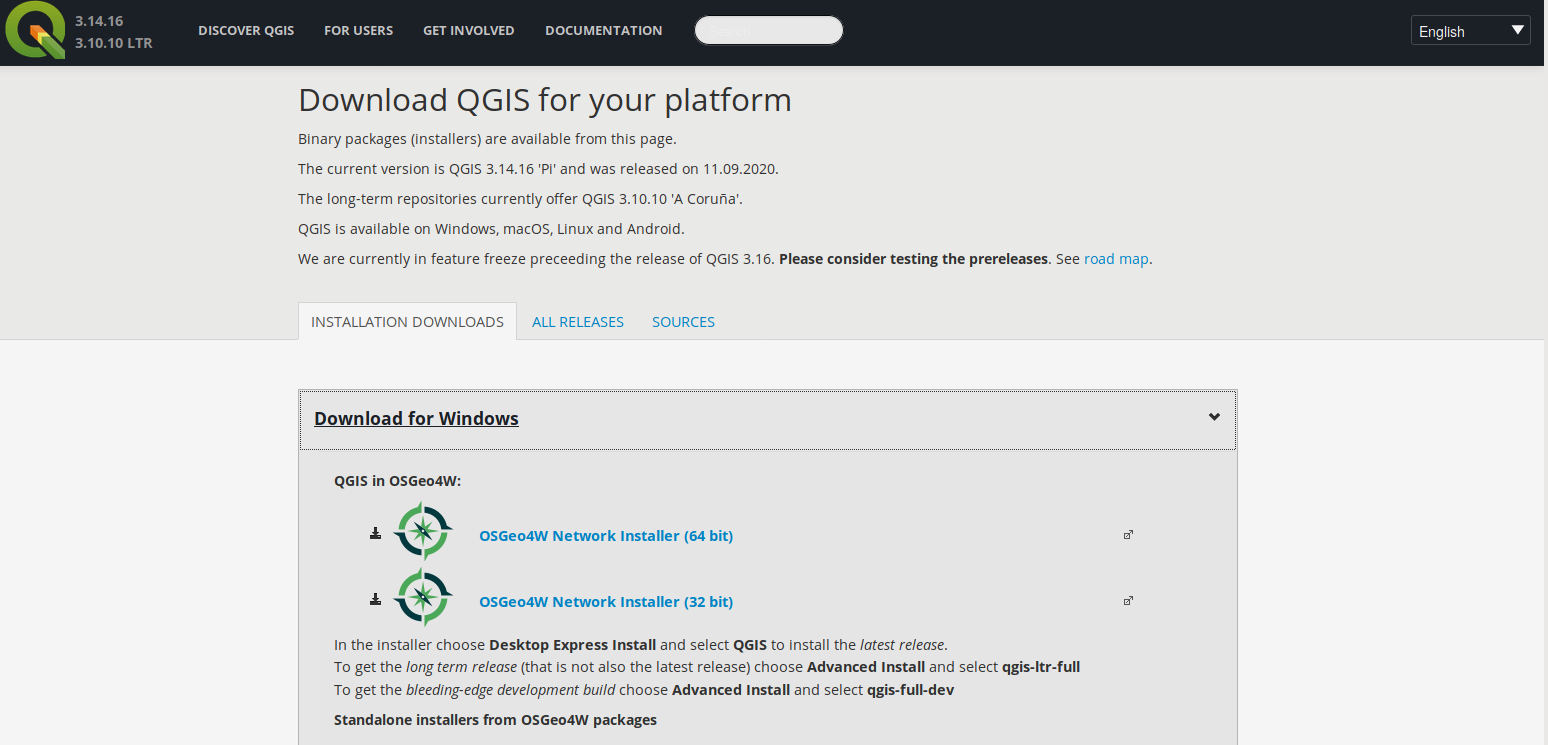
Task: Click the Download QGIS for your platform heading
Action: 545,100
